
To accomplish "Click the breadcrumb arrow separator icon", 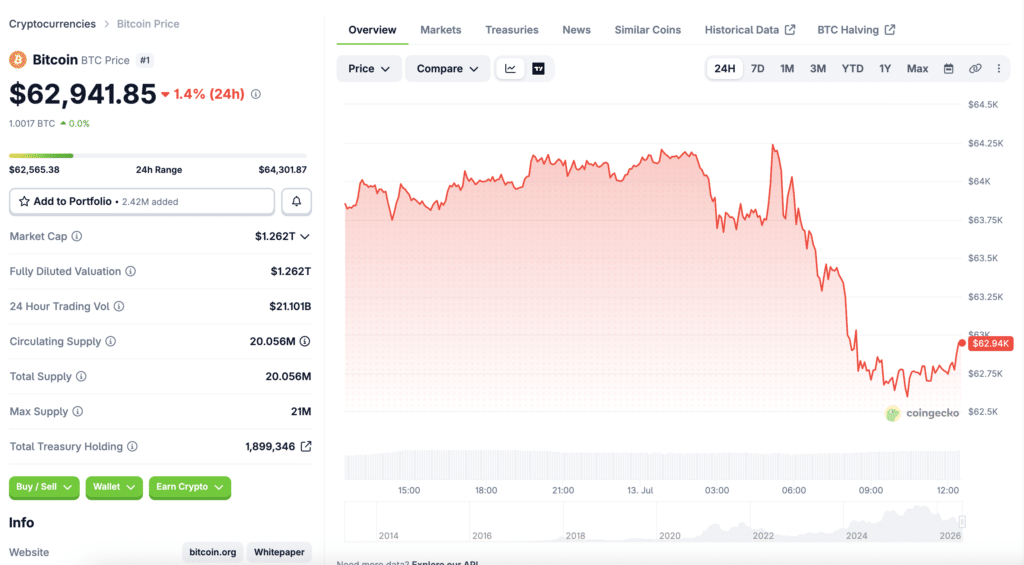I will (106, 24).
